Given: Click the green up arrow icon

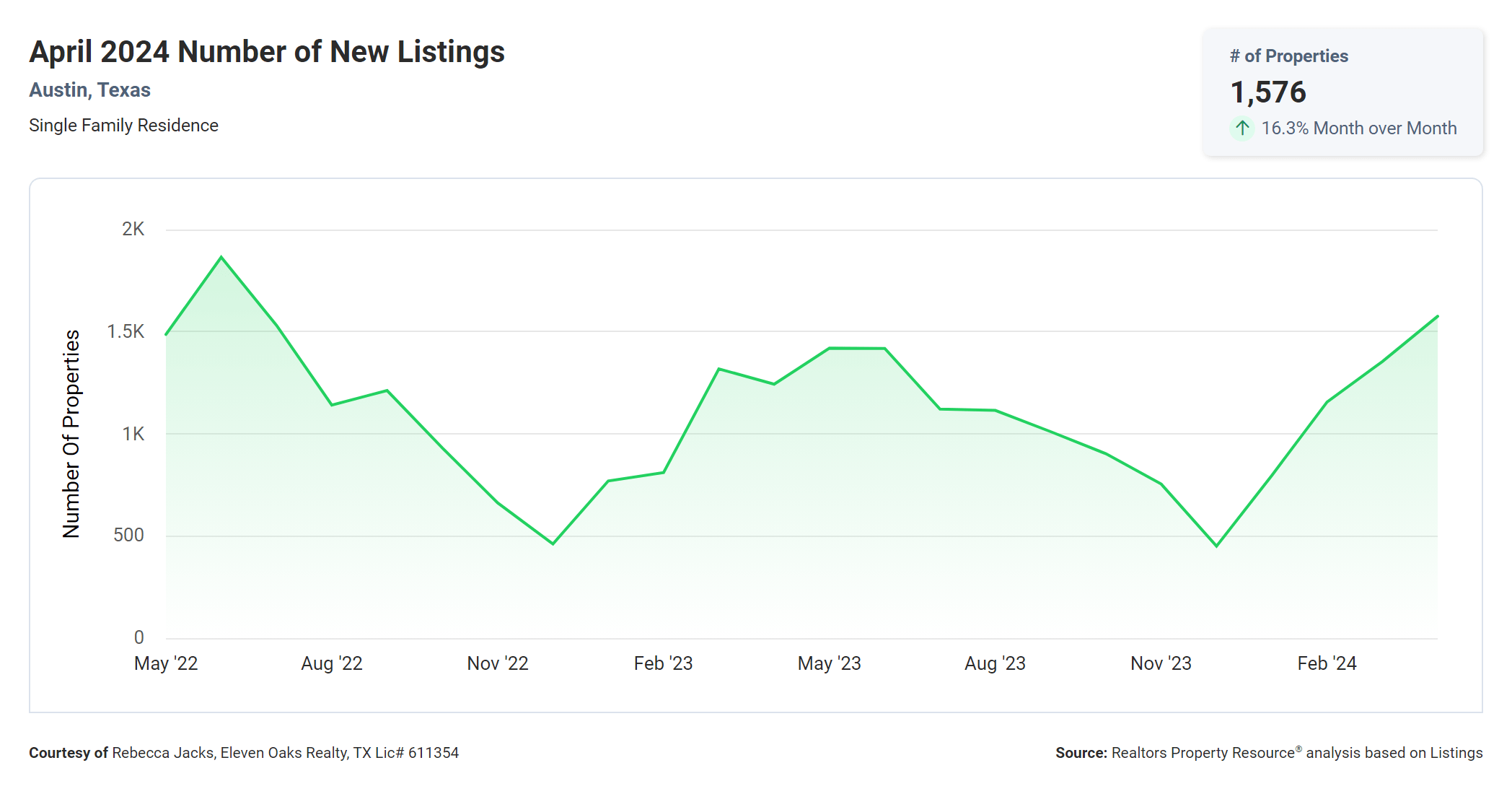Looking at the screenshot, I should pyautogui.click(x=1241, y=128).
